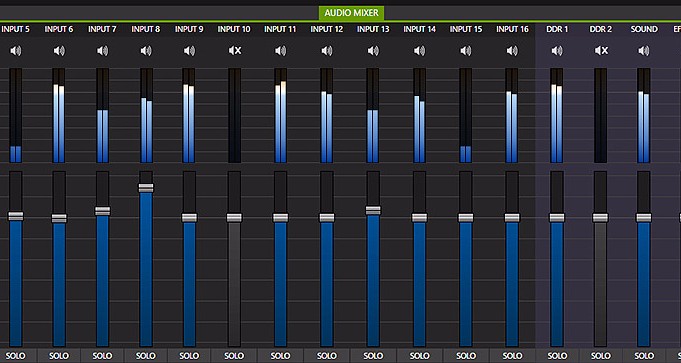Mute INPUT 13 with its speaker icon

[x=373, y=51]
